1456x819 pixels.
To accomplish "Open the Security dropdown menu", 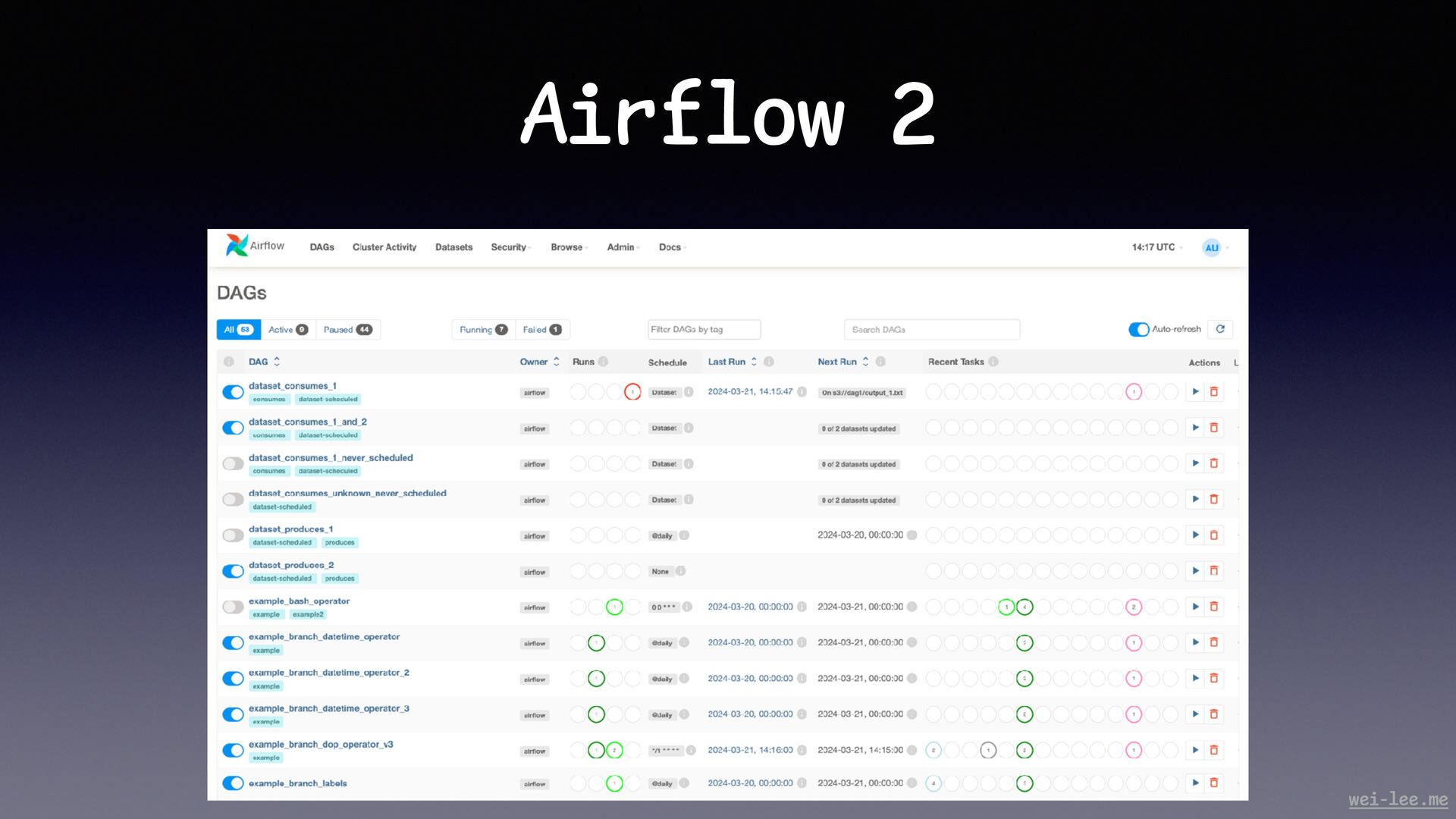I will [510, 247].
